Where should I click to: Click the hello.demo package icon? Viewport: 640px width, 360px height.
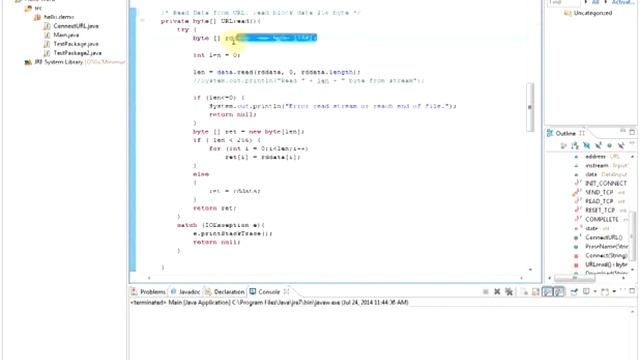point(38,17)
